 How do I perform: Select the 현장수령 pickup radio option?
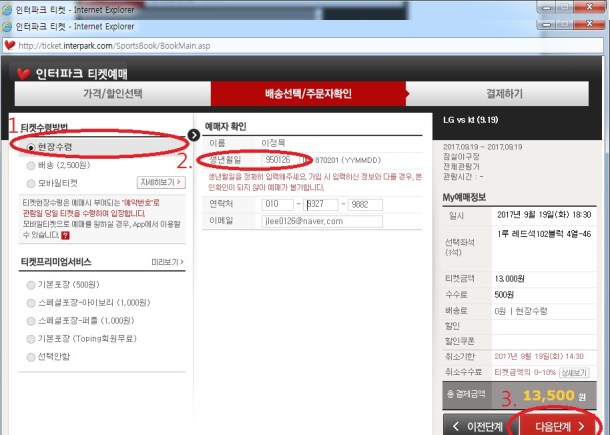tap(31, 147)
